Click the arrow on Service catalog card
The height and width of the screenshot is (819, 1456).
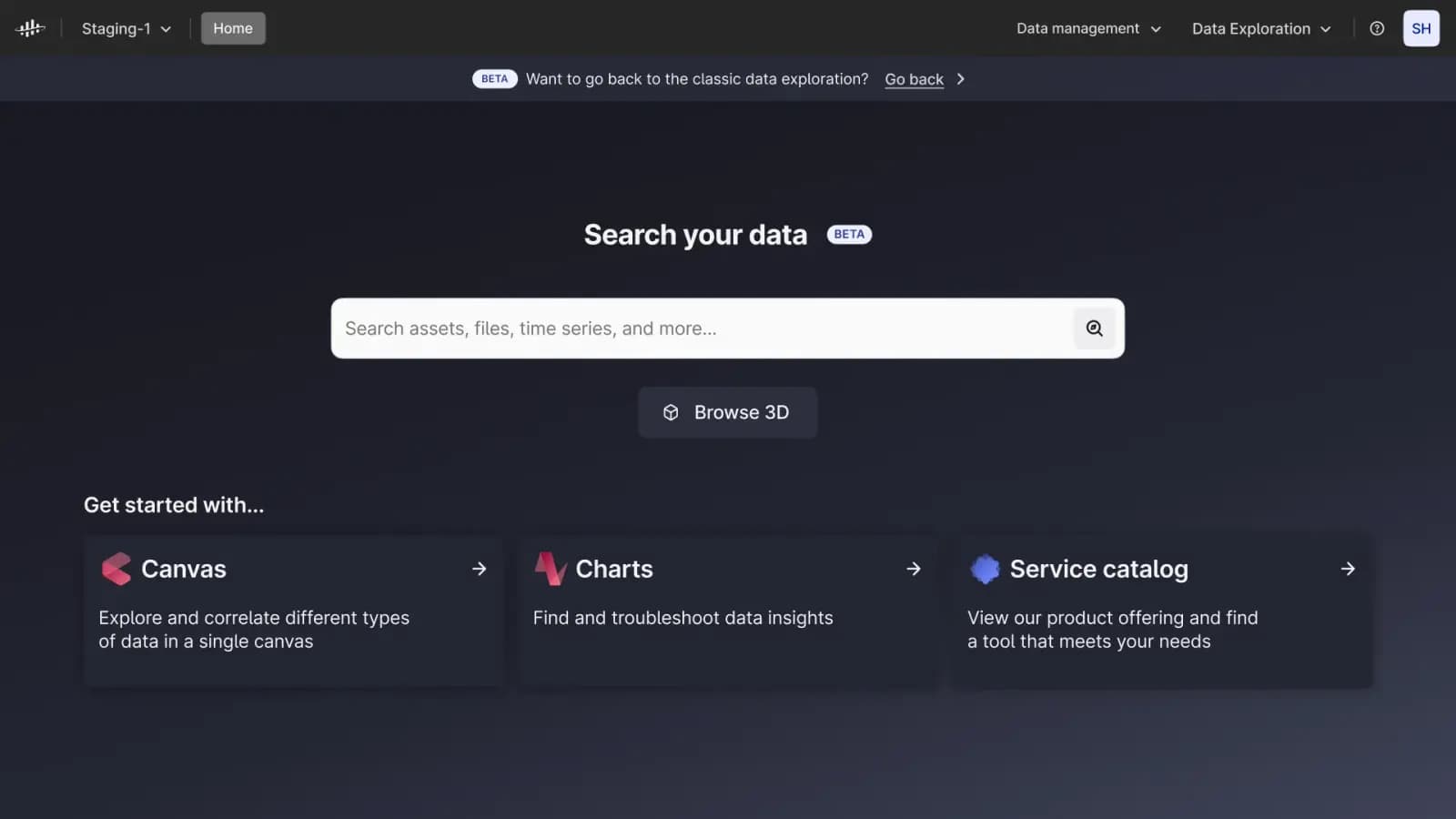pos(1348,569)
